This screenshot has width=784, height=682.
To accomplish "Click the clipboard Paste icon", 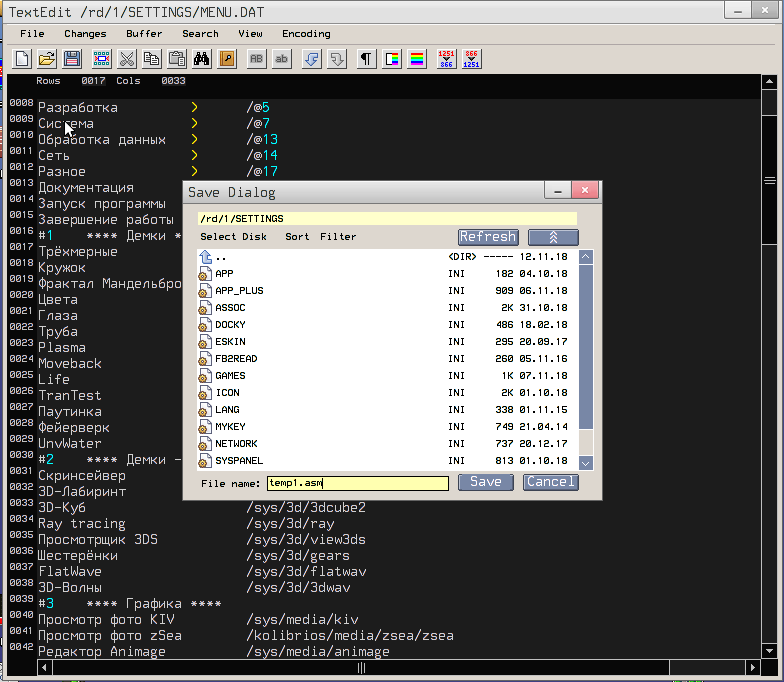I will pos(177,59).
